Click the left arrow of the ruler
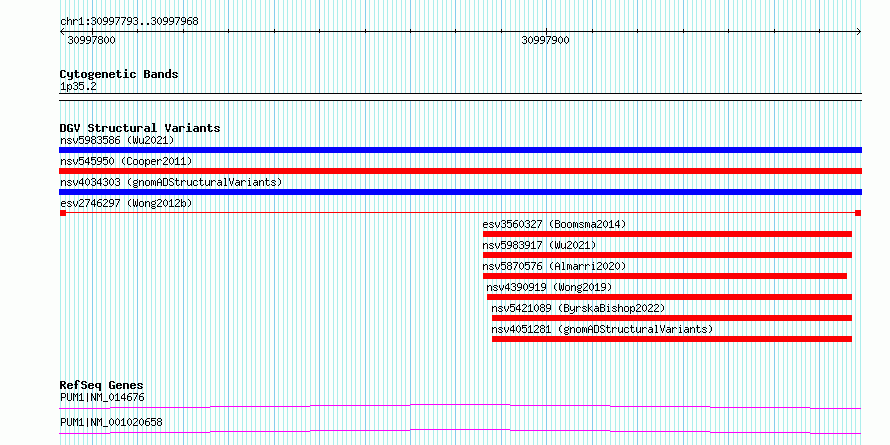890x445 pixels. (x=62, y=32)
